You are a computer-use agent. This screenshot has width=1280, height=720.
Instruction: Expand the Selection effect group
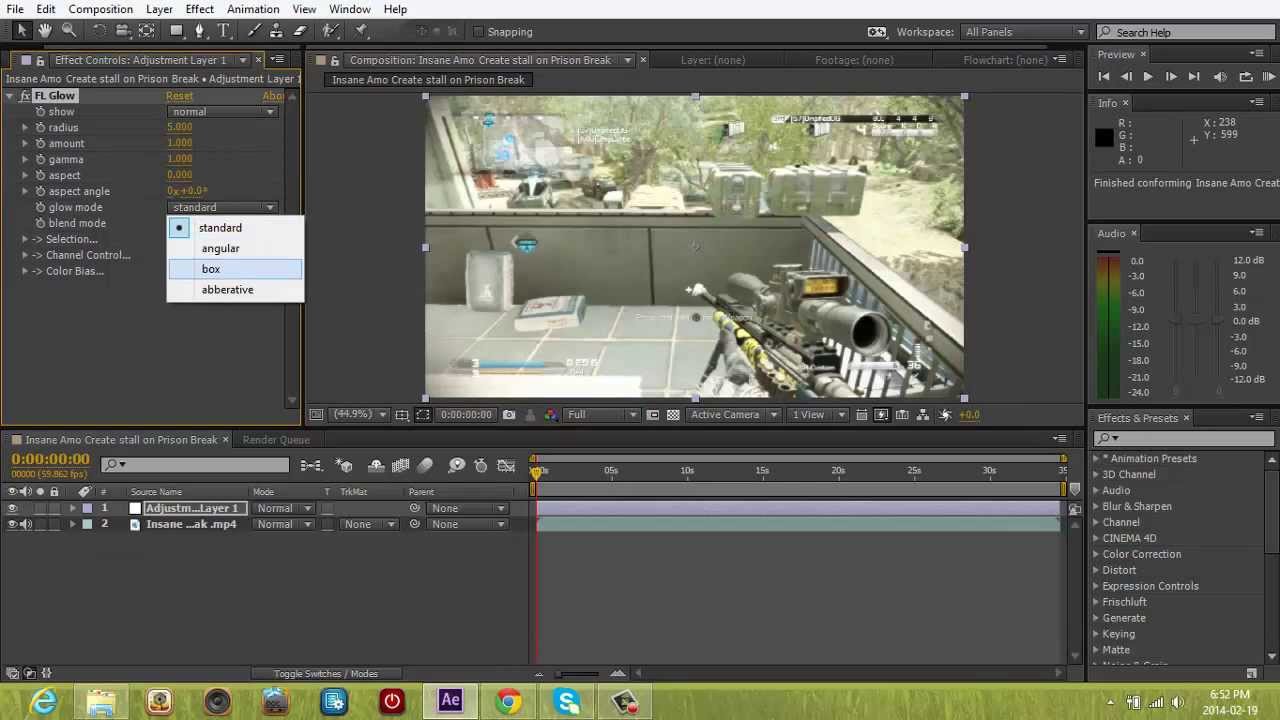25,240
